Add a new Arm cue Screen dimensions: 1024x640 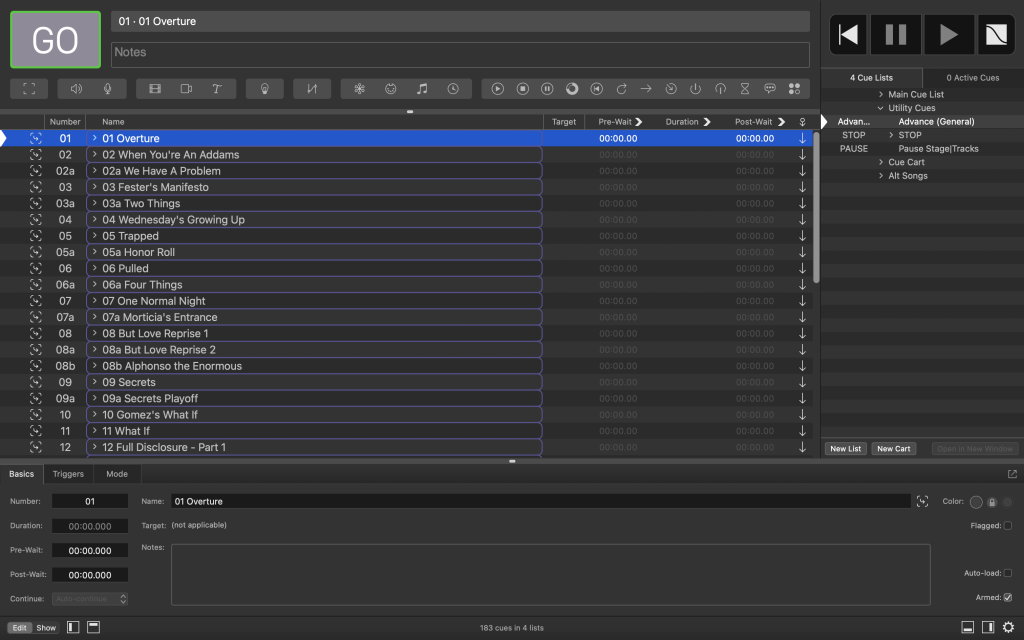(696, 89)
